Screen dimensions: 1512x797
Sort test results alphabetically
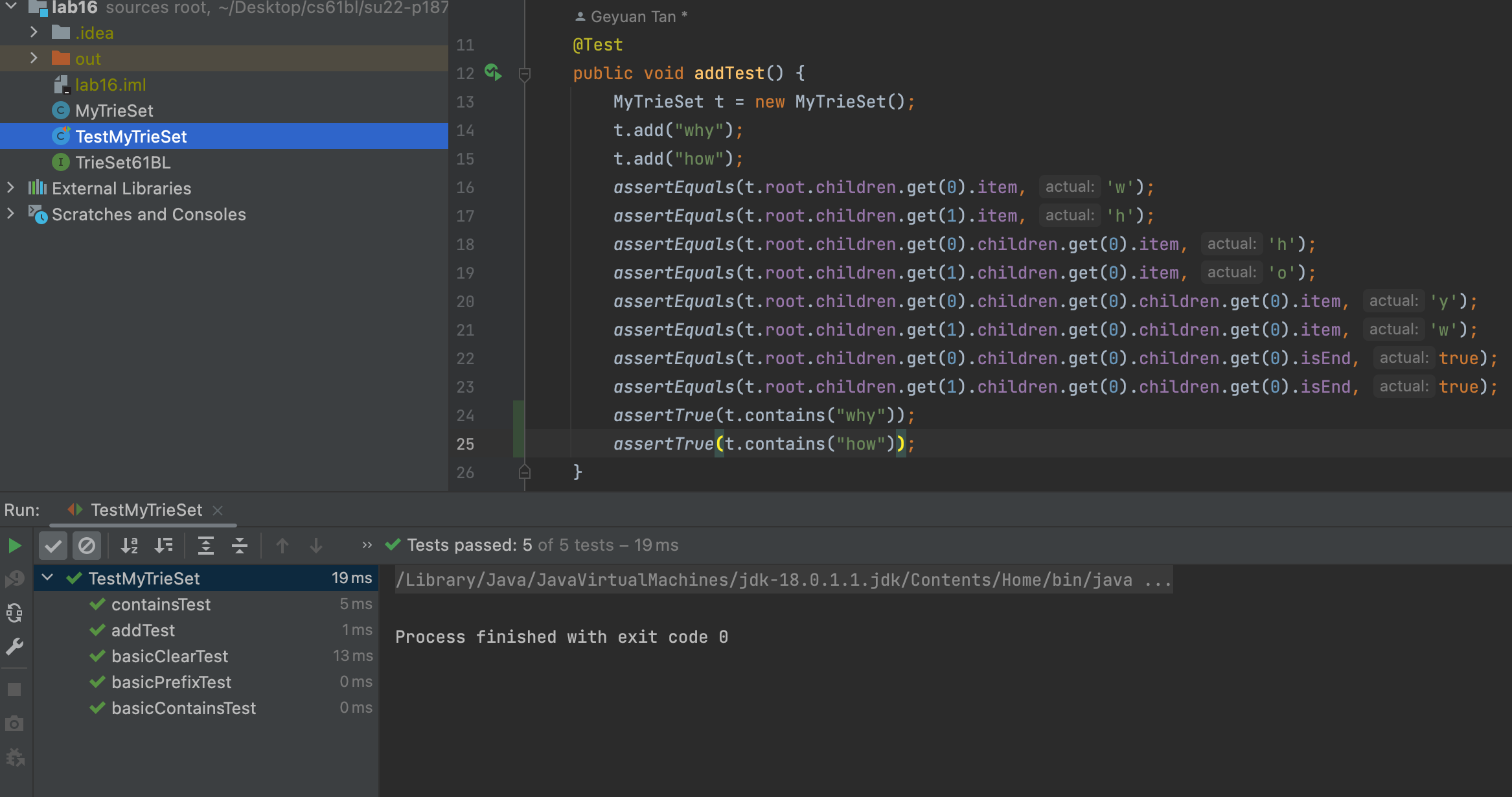click(130, 546)
